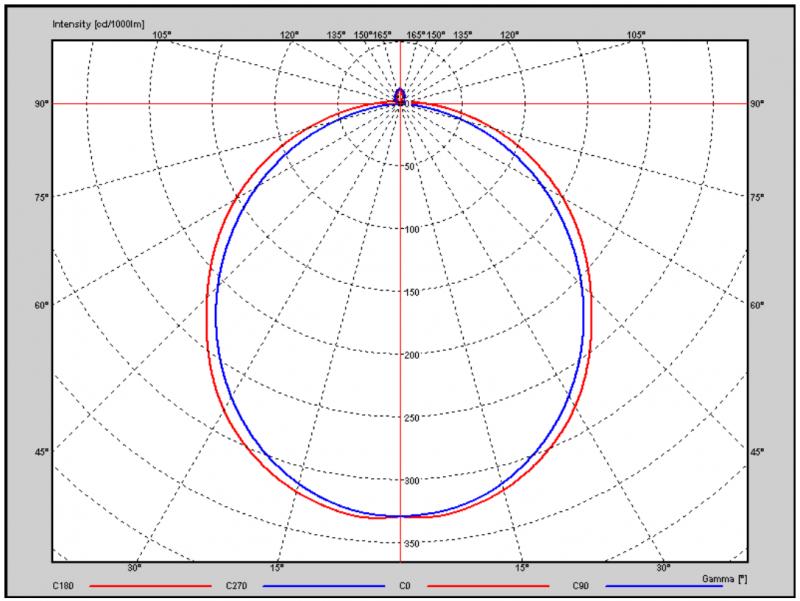Click the red C0 legend line
800x601 pixels.
pyautogui.click(x=488, y=586)
